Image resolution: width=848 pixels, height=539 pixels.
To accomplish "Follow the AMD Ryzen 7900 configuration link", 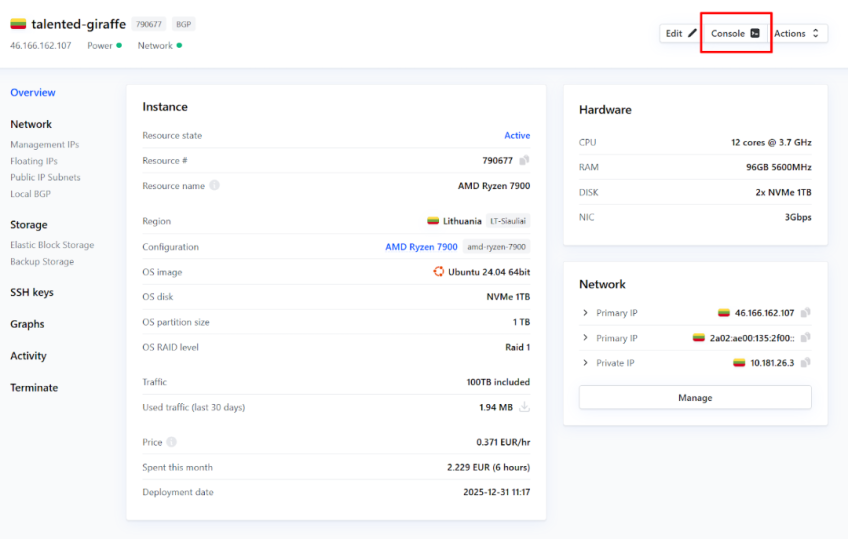I will pyautogui.click(x=421, y=247).
